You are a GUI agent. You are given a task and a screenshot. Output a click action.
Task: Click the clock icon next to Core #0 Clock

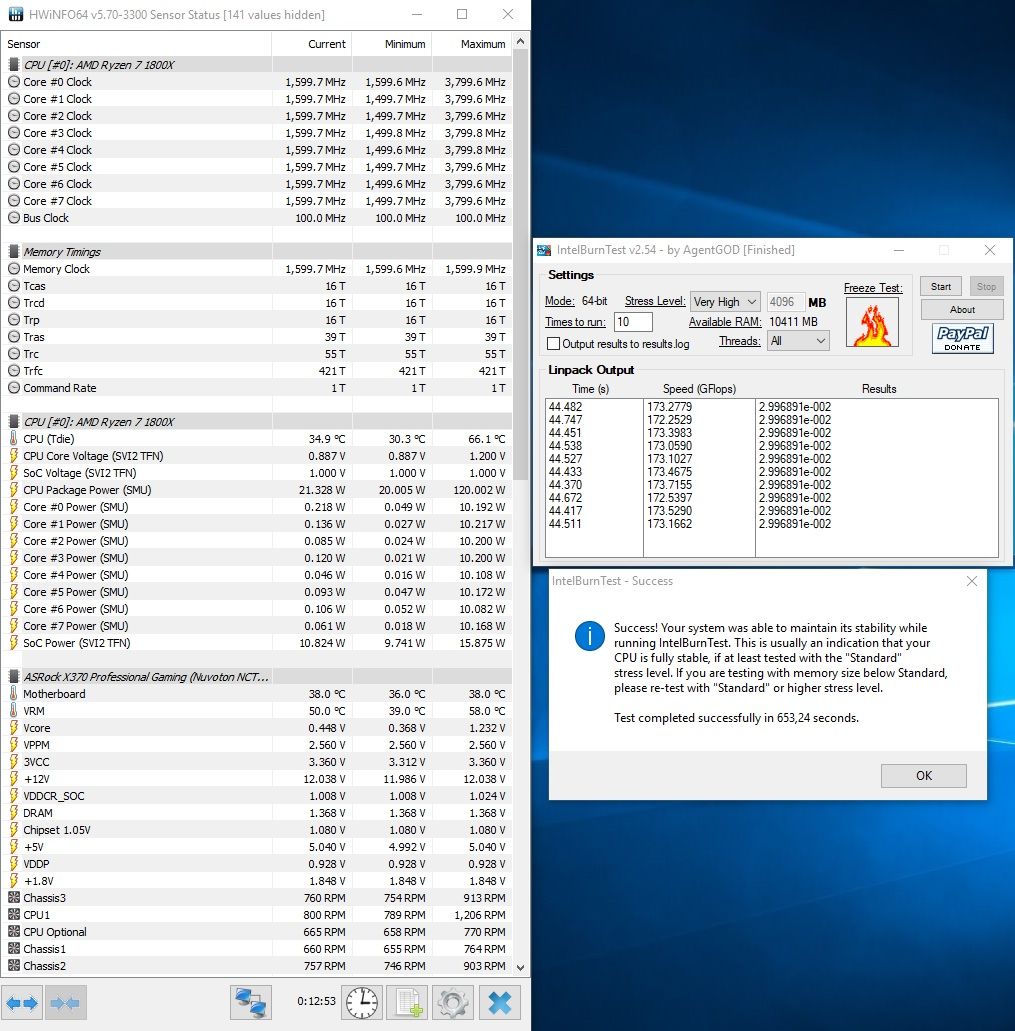click(x=14, y=82)
